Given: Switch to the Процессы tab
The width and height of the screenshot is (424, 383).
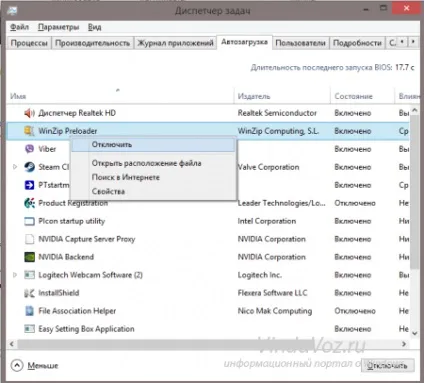Looking at the screenshot, I should [x=29, y=43].
